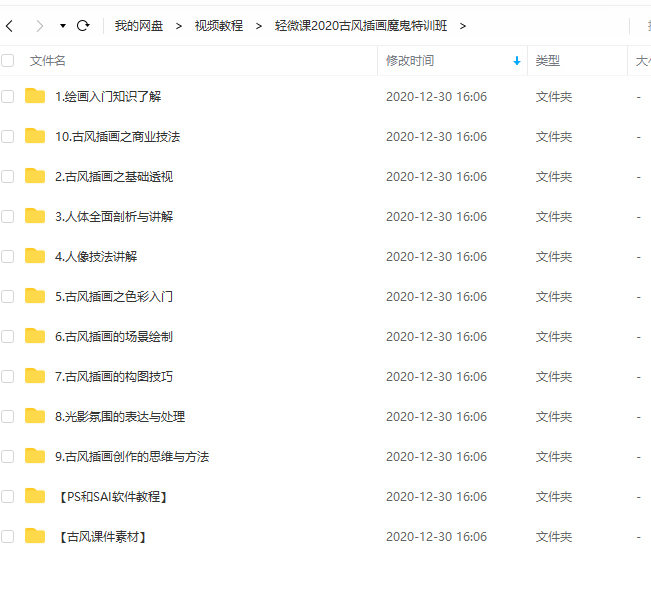Check the box for 1.绘画入门知识了解
Image resolution: width=651 pixels, height=593 pixels.
point(7,96)
